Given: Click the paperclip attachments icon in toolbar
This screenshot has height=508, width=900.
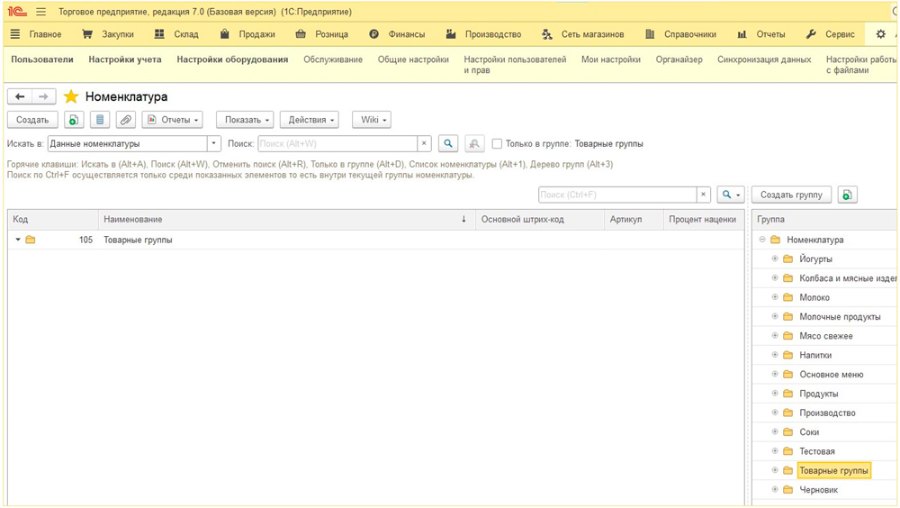Looking at the screenshot, I should [126, 120].
